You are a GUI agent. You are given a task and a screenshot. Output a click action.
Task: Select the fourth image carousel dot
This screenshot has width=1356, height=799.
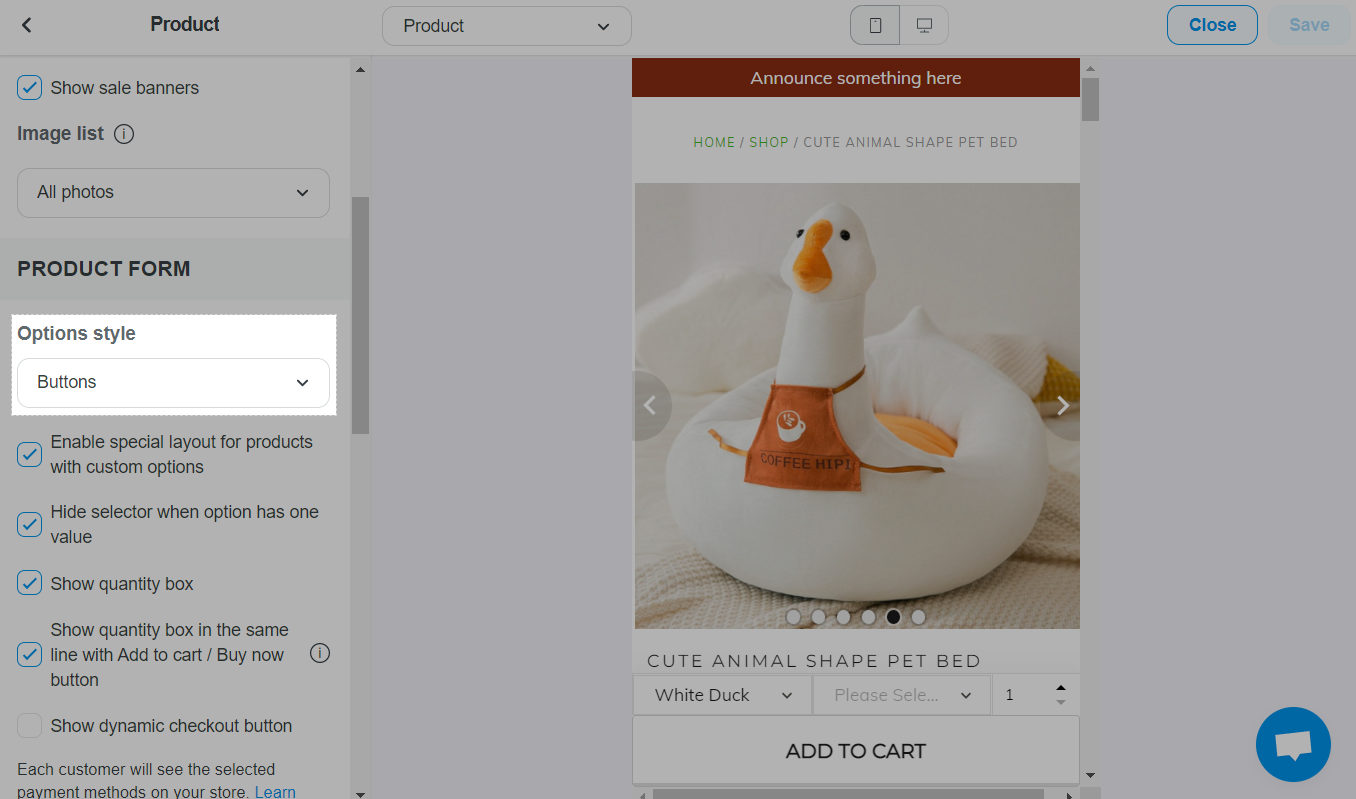(x=869, y=617)
